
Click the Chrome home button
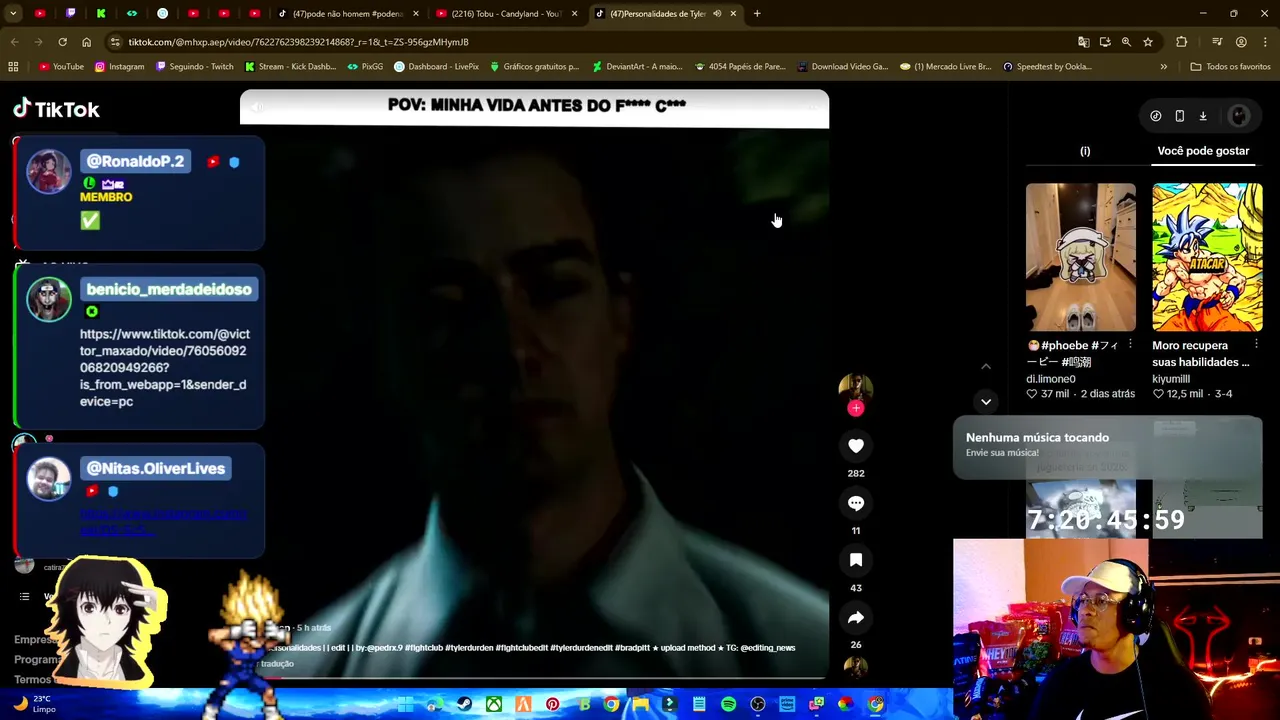click(x=86, y=42)
